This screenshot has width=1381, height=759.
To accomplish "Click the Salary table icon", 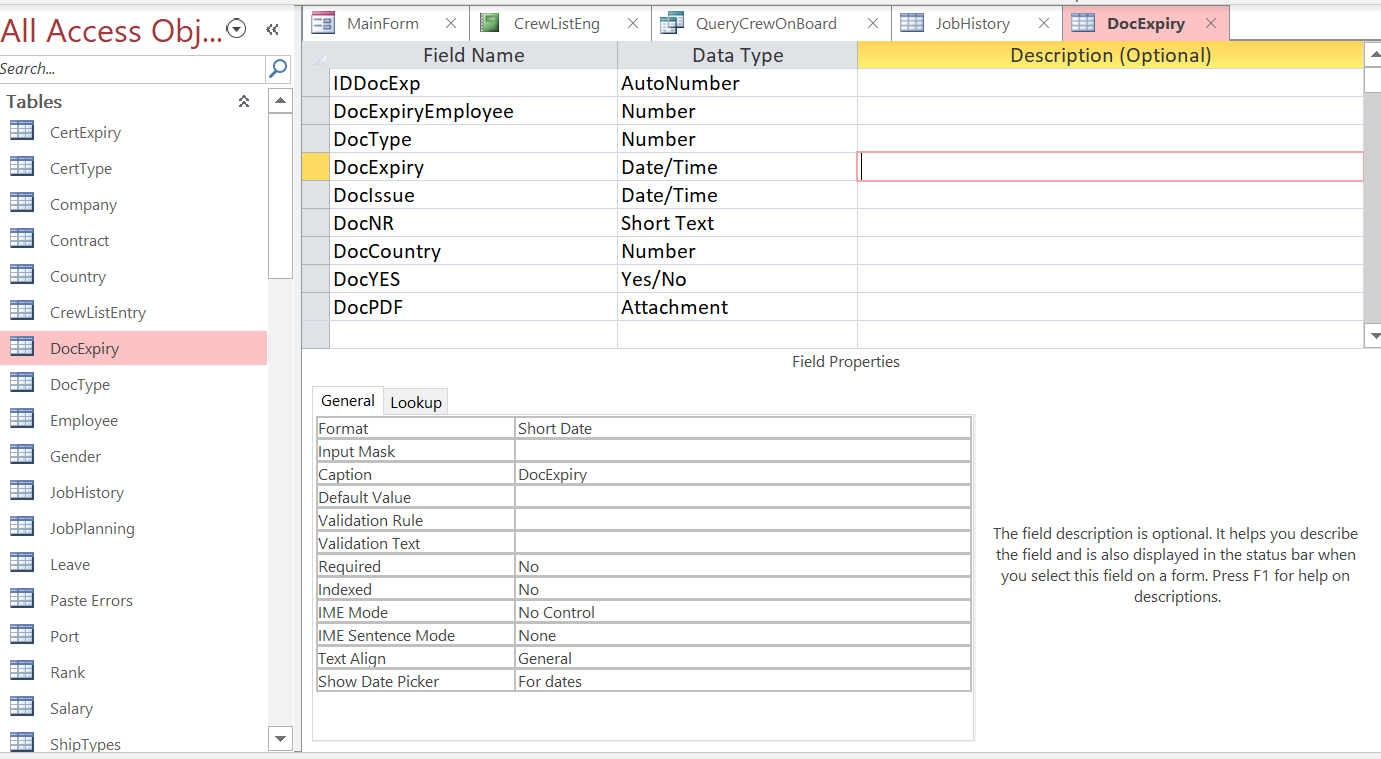I will point(22,708).
